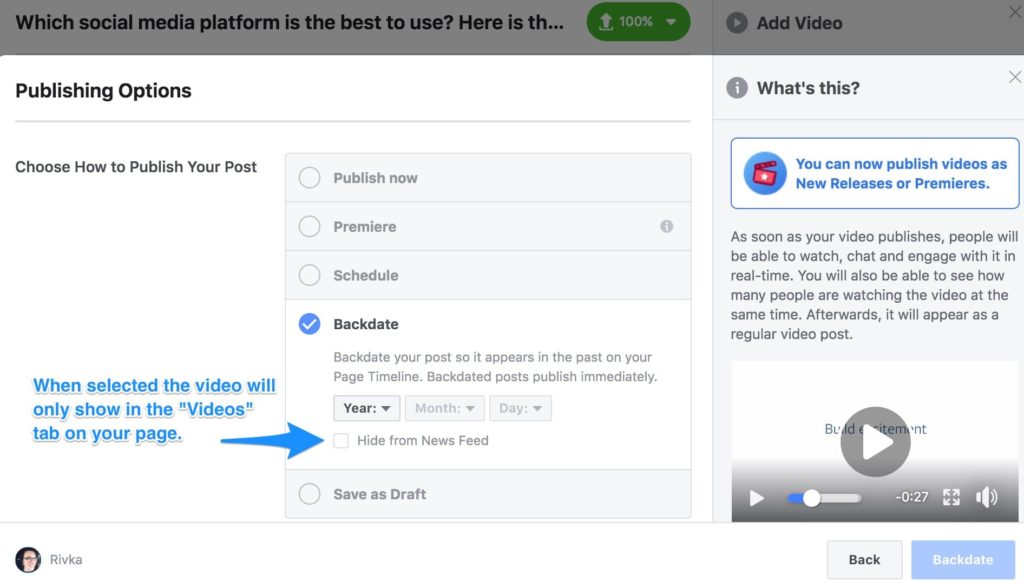
Task: Open the Month dropdown
Action: click(445, 408)
